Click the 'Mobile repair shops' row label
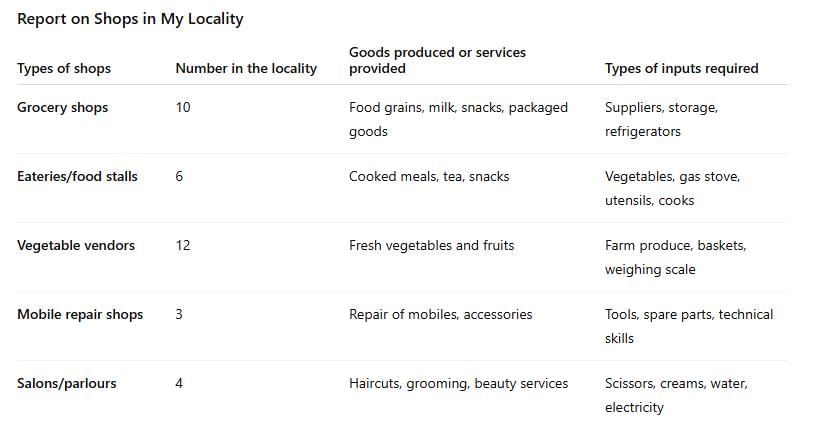This screenshot has height=439, width=817. click(80, 314)
